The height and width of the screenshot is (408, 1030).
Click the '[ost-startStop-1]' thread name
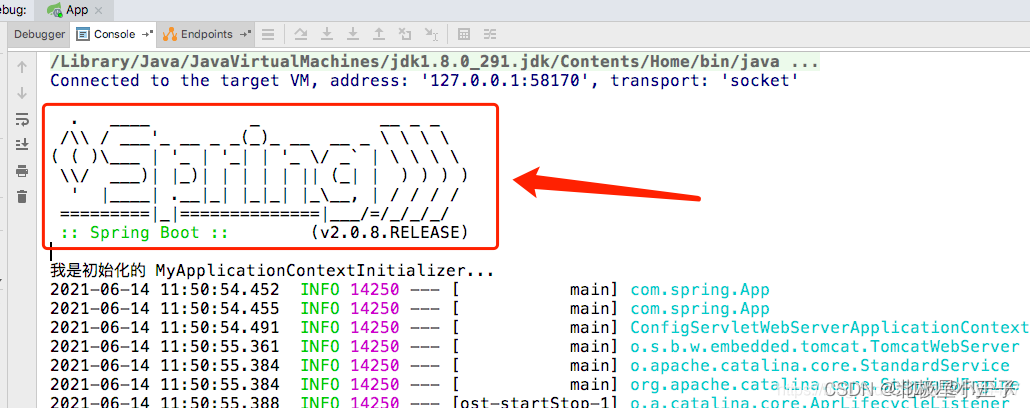point(535,403)
